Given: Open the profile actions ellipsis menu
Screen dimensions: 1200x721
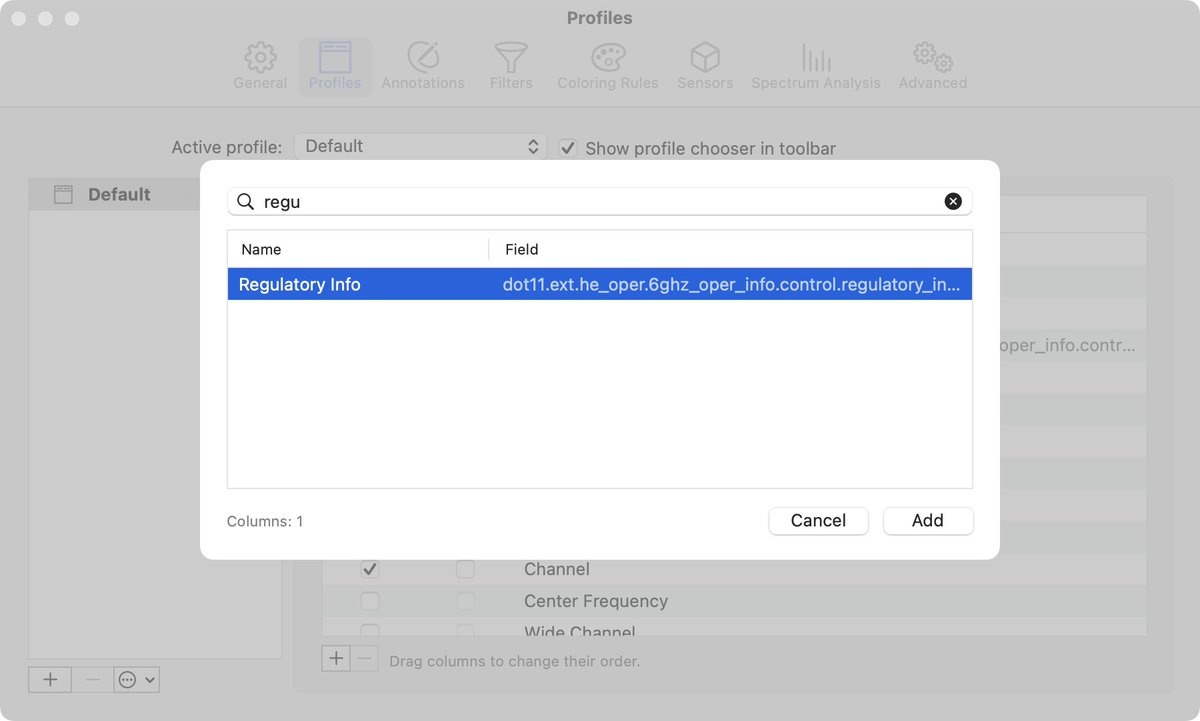Looking at the screenshot, I should point(129,679).
